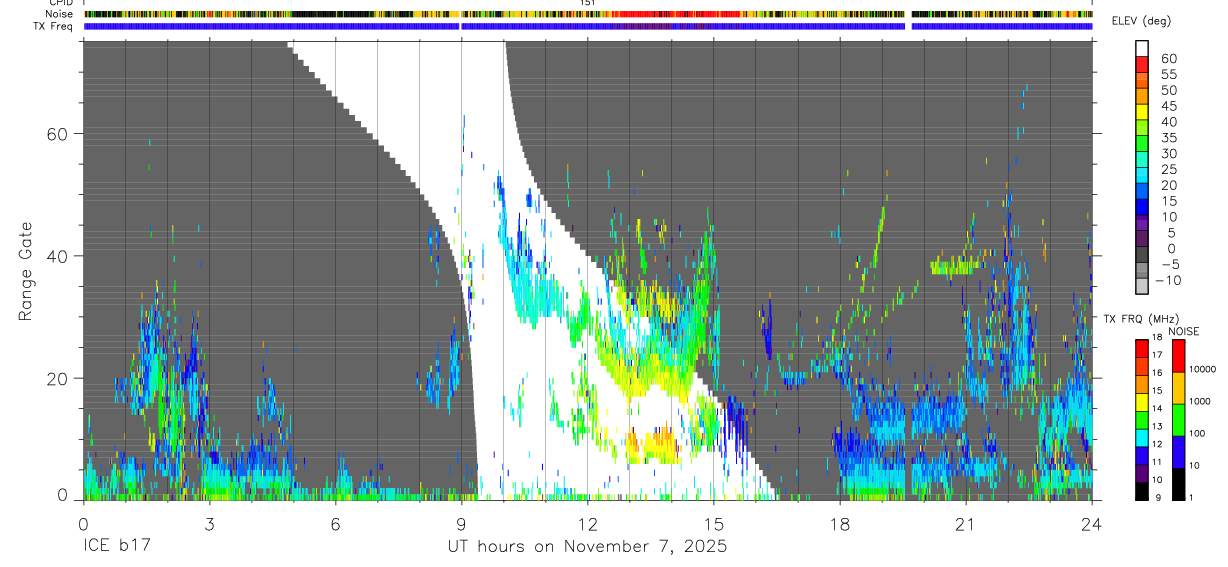Click hour tick label 9 on time axis
The height and width of the screenshot is (567, 1228).
[x=461, y=524]
